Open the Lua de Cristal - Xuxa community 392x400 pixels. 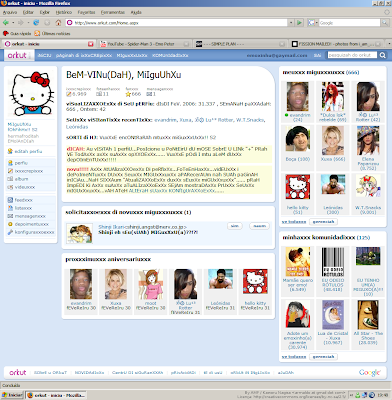[333, 315]
